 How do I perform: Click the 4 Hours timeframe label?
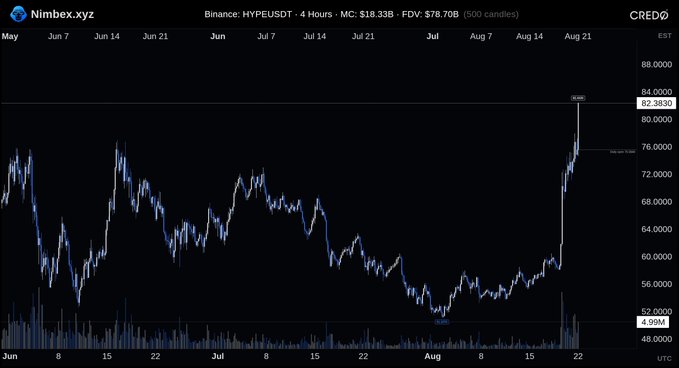[x=316, y=14]
